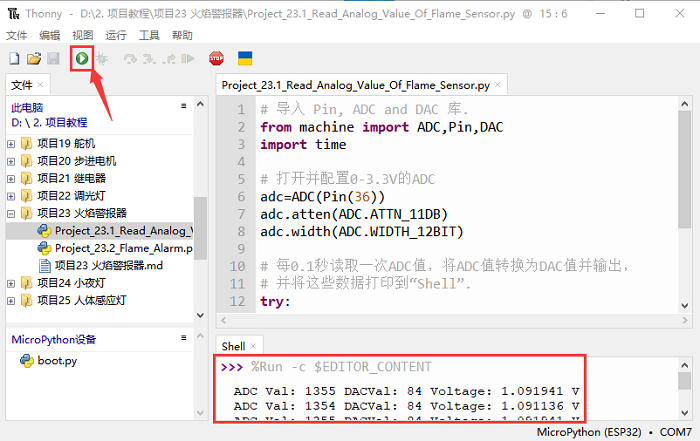Click the Open file folder icon

(x=33, y=59)
